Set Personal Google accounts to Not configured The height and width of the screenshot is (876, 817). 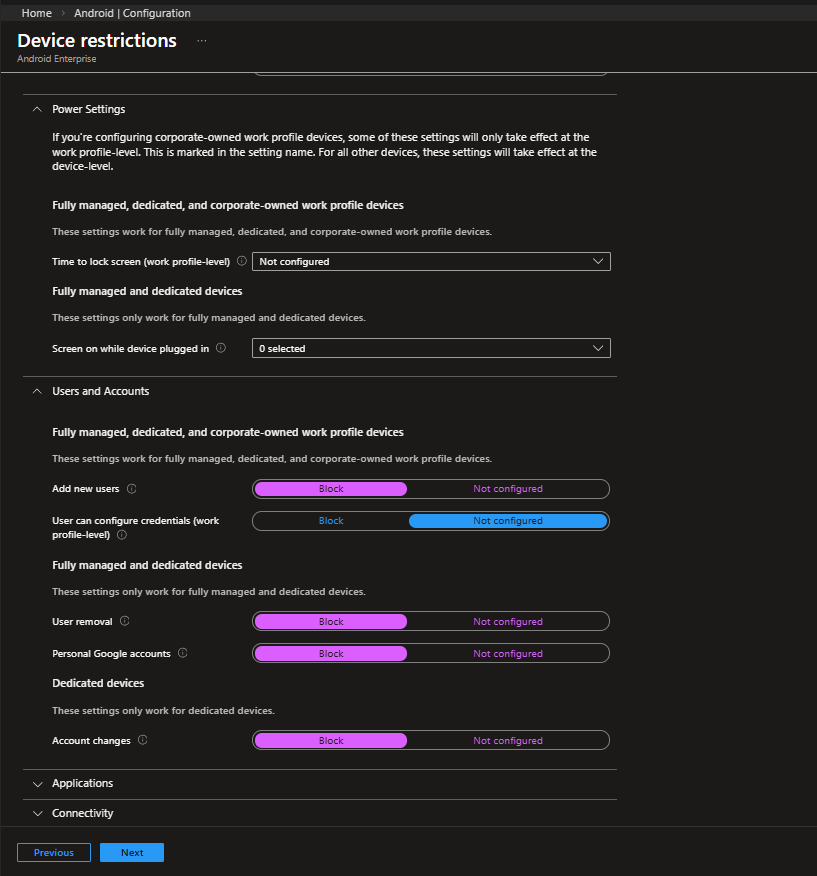[507, 654]
